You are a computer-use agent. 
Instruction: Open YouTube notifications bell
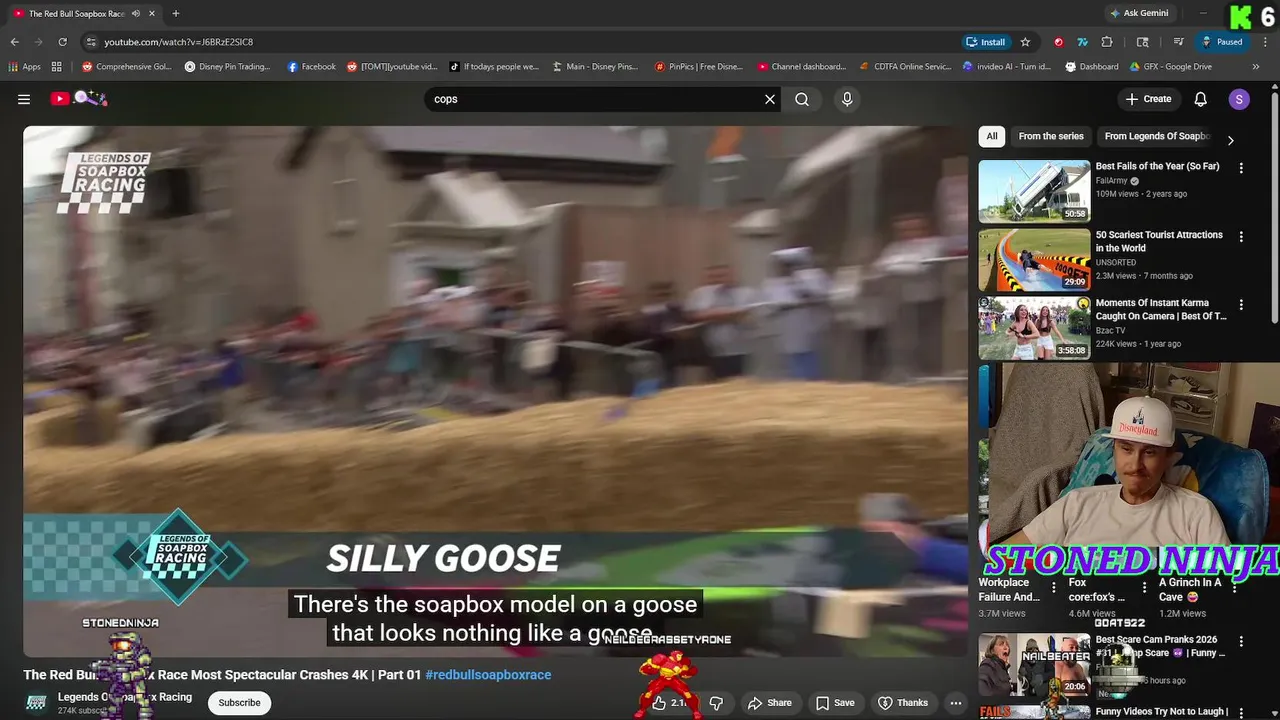pos(1201,99)
